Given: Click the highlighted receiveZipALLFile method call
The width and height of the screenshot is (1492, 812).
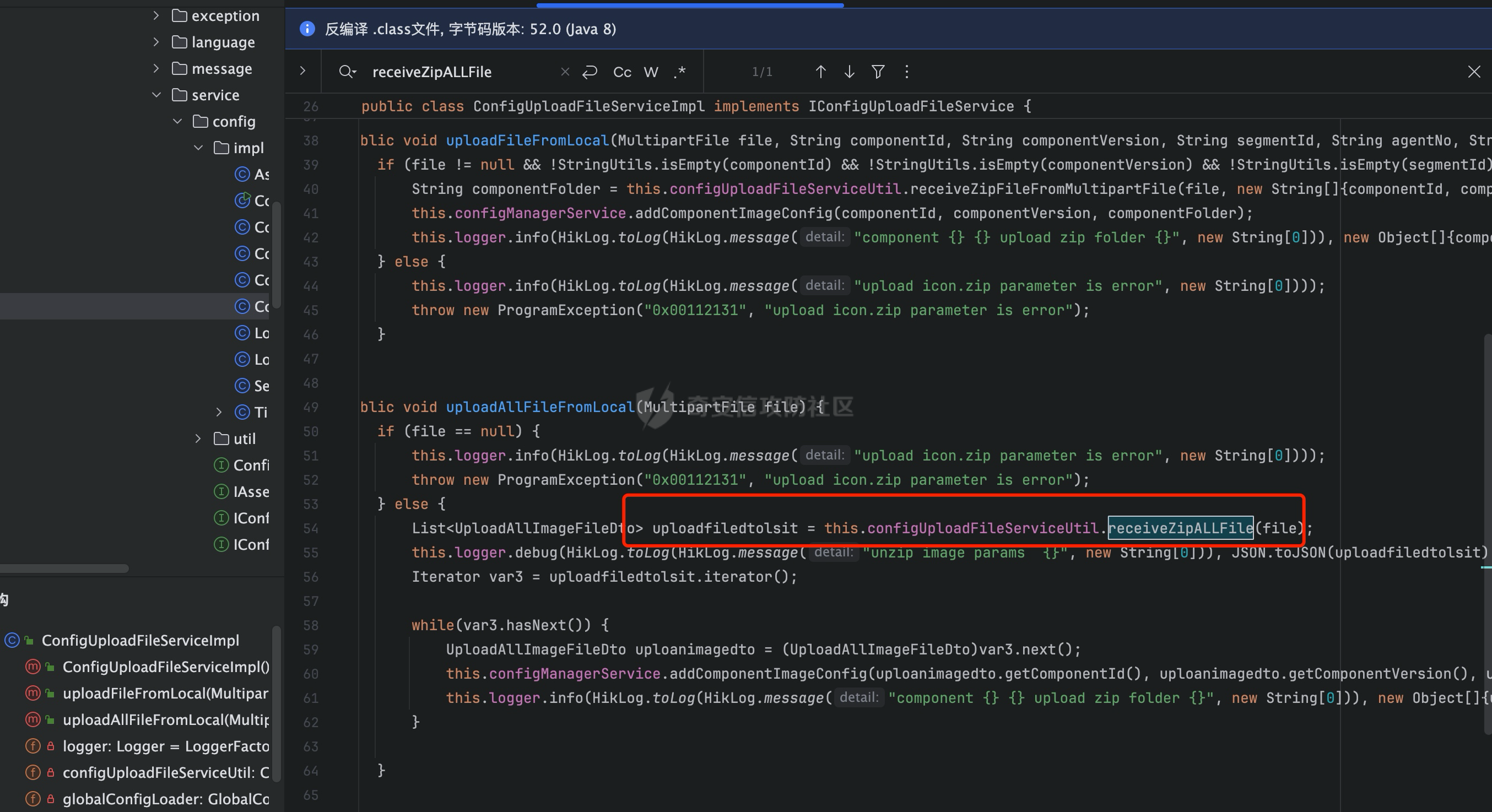Looking at the screenshot, I should click(1180, 528).
